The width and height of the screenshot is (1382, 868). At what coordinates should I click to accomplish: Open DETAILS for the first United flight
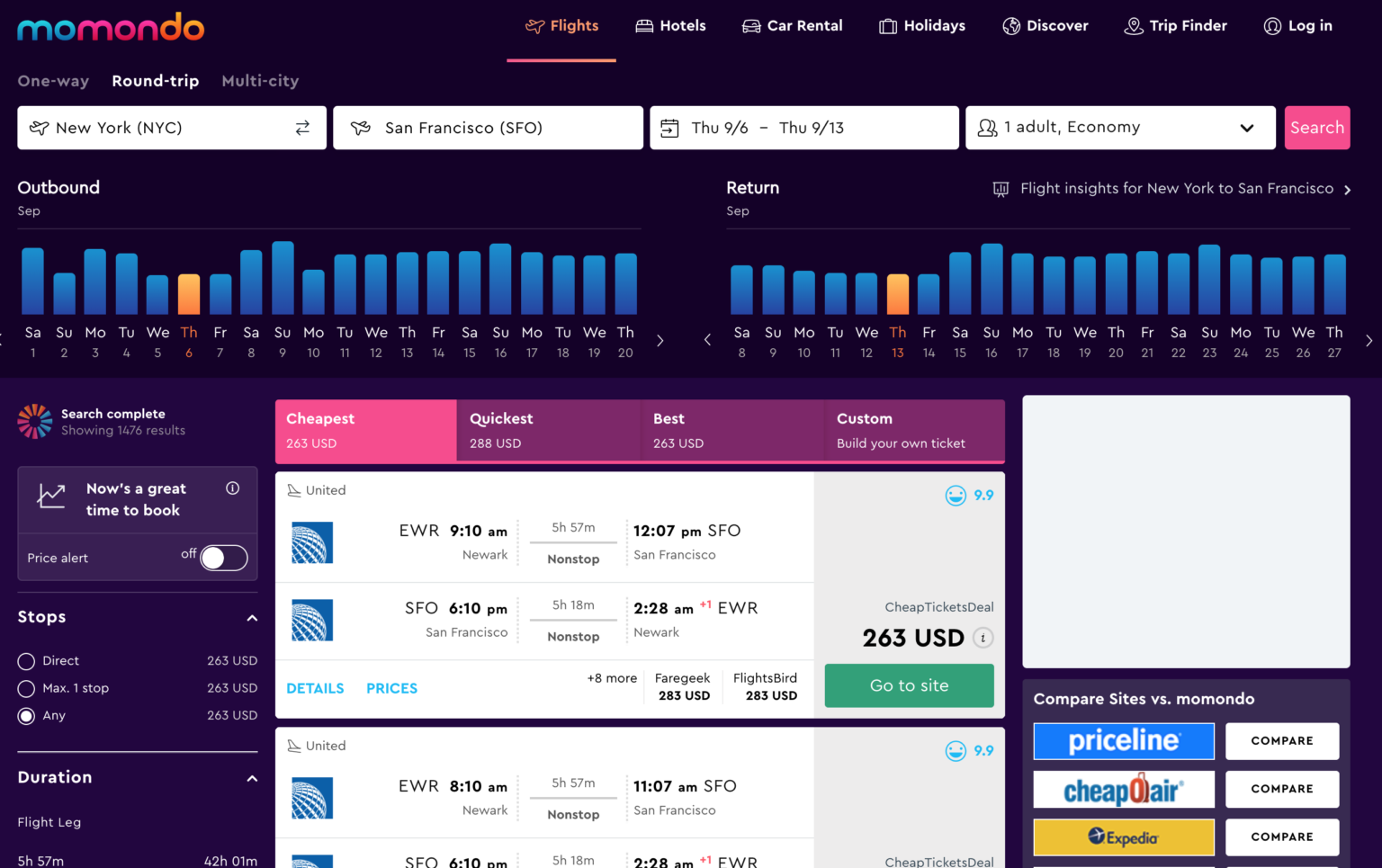[x=315, y=688]
